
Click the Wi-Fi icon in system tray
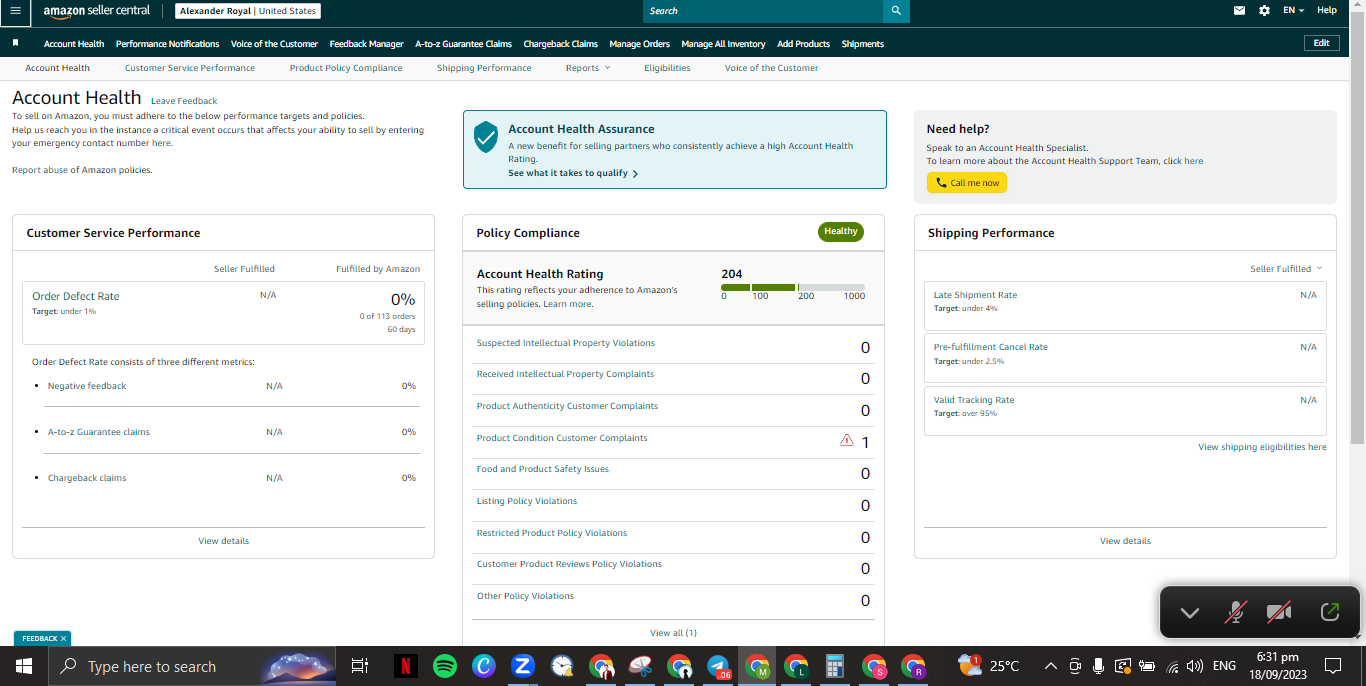[1172, 666]
